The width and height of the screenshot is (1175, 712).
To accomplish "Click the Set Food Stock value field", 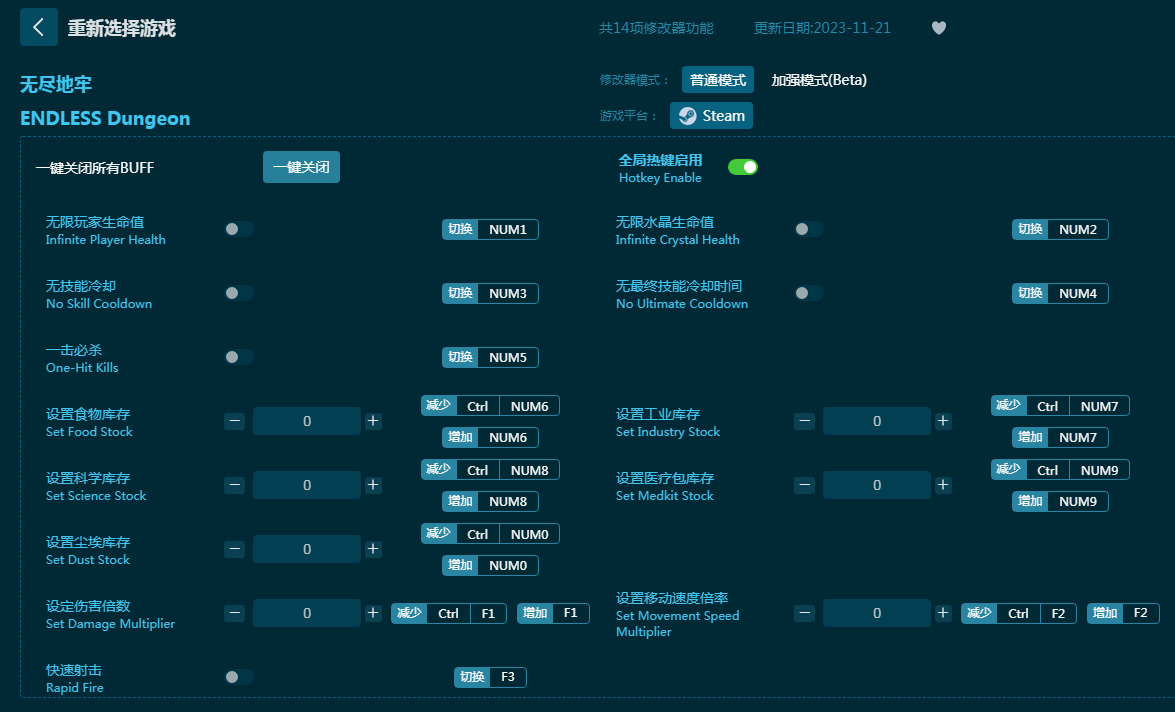I will (x=306, y=421).
